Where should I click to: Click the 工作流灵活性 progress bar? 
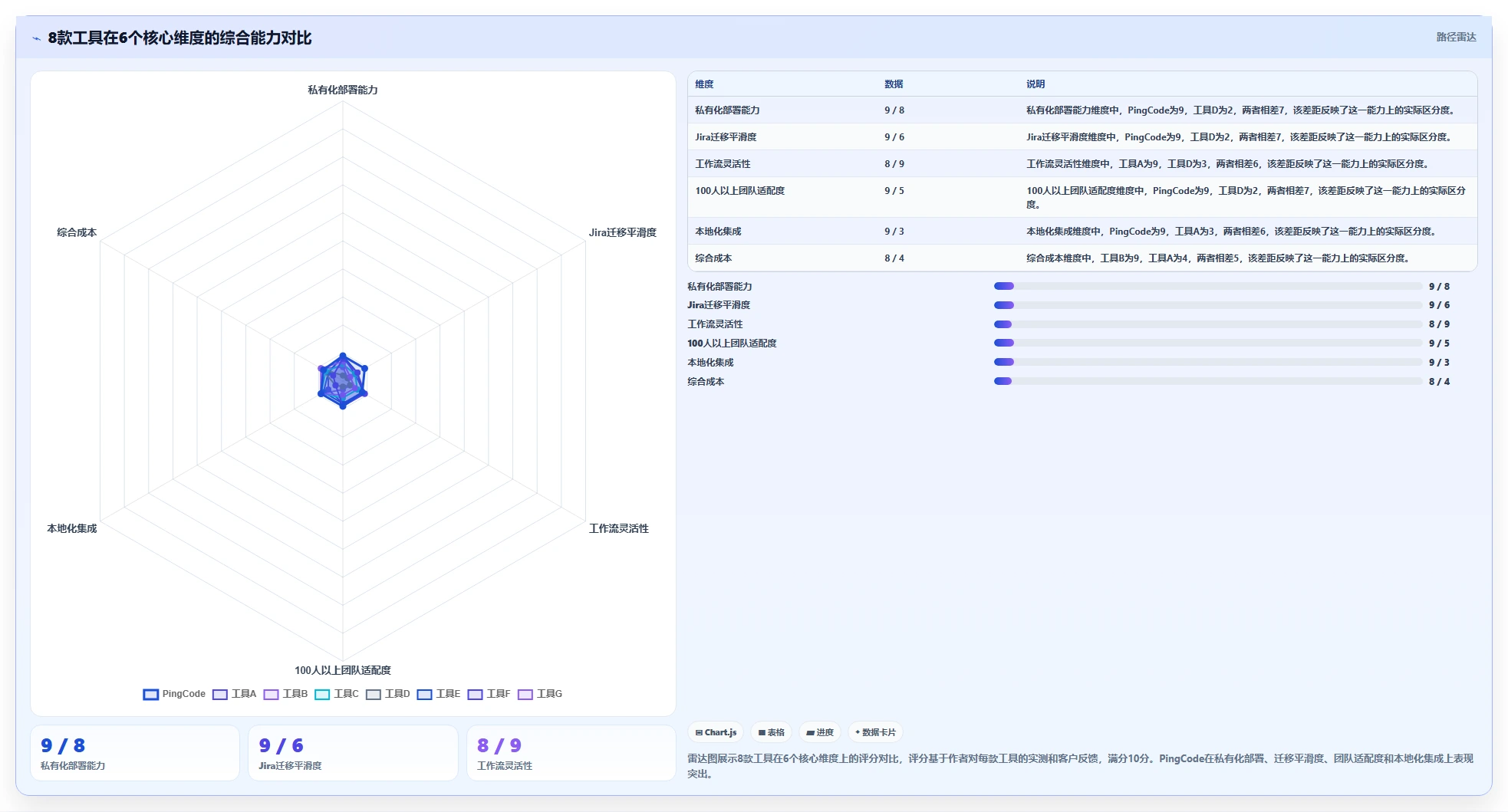click(1208, 324)
